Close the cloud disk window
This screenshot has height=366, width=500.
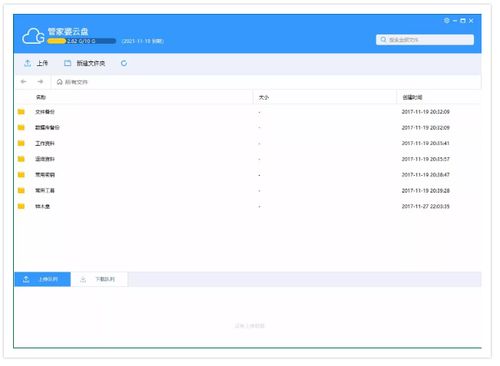(471, 21)
